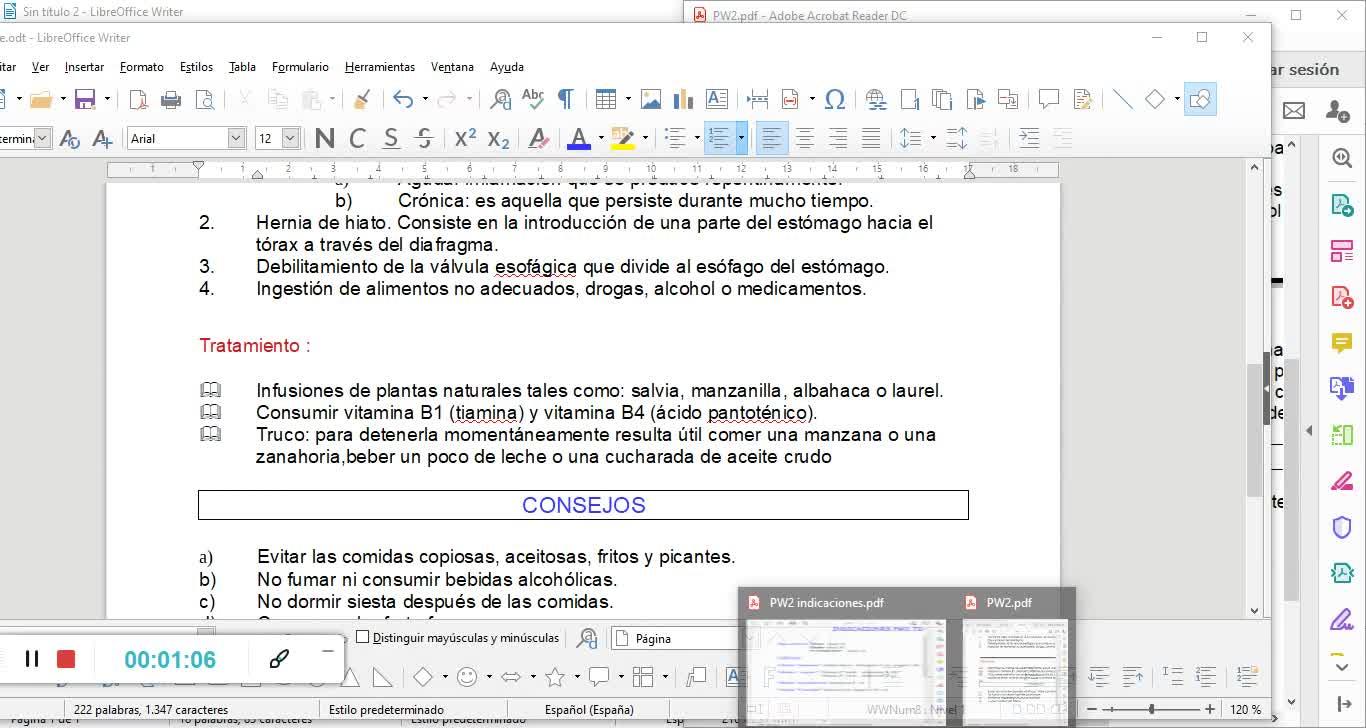This screenshot has width=1366, height=728.
Task: Open the paragraph style dropdown
Action: pos(44,138)
